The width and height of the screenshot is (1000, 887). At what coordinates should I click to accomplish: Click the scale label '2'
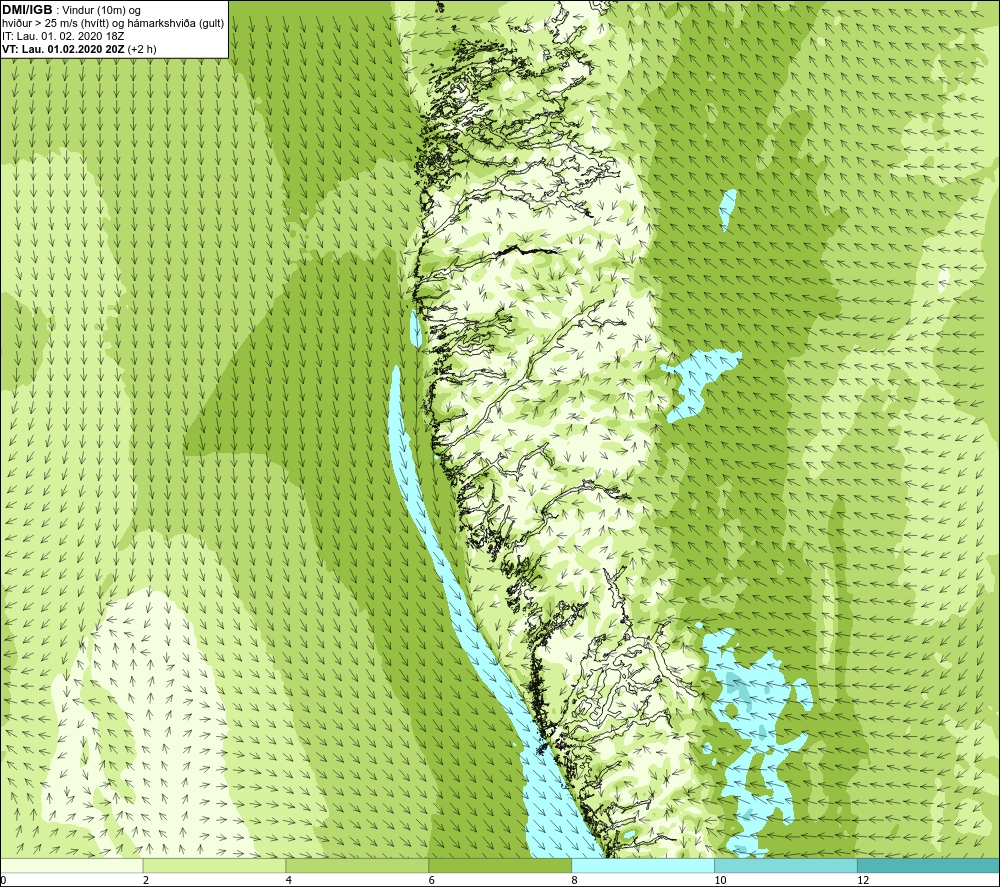[x=146, y=880]
